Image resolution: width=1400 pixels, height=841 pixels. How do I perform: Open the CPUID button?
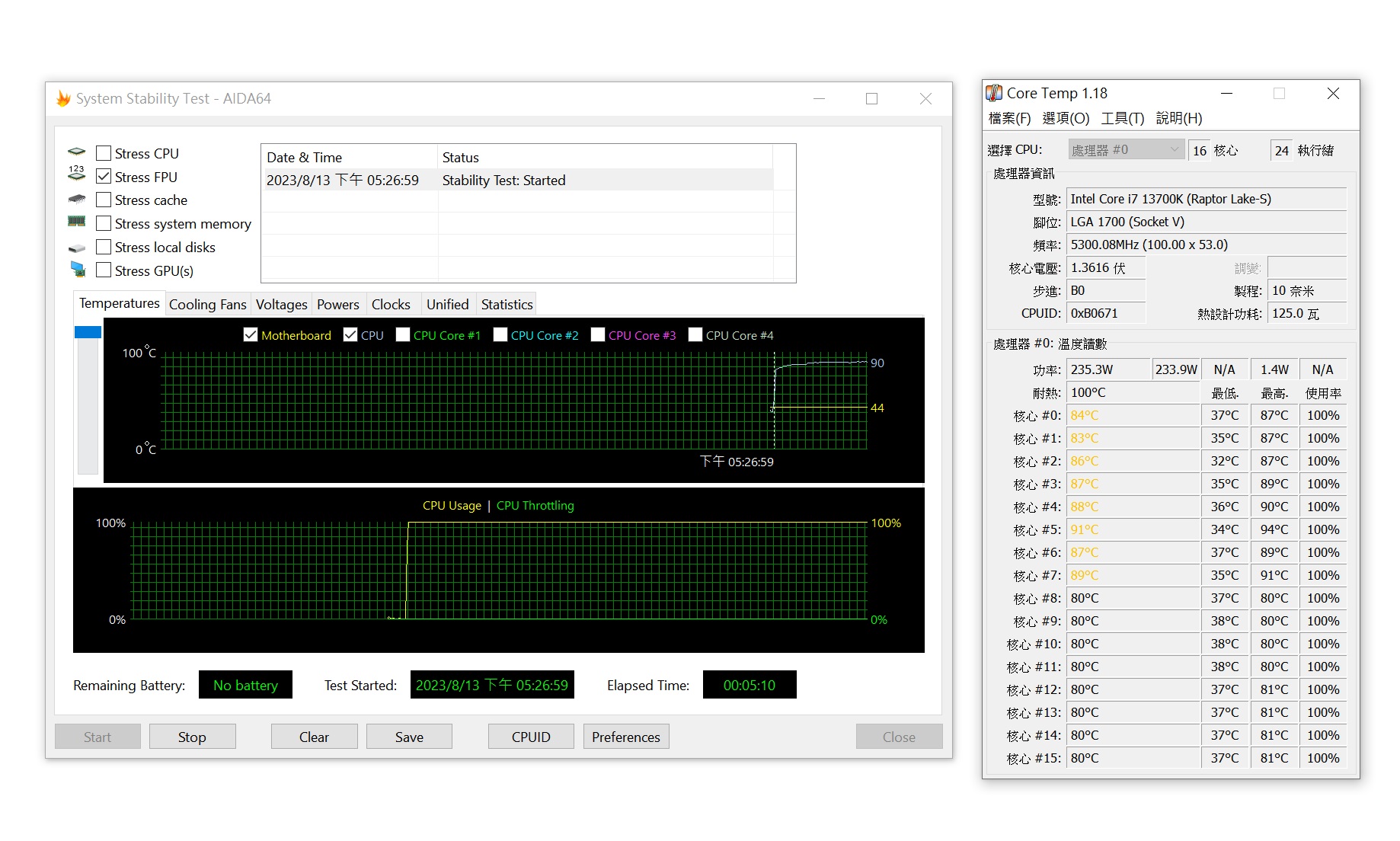[x=531, y=737]
